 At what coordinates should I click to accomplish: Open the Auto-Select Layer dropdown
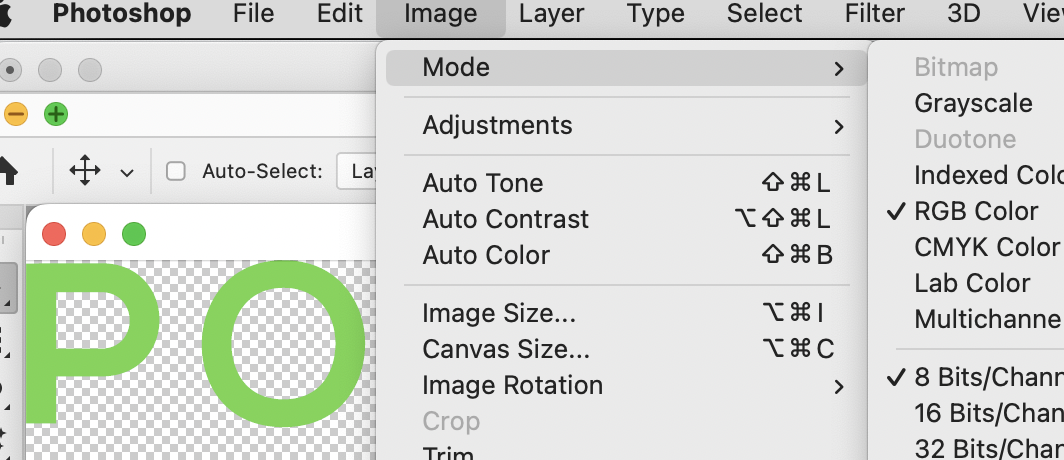[356, 172]
